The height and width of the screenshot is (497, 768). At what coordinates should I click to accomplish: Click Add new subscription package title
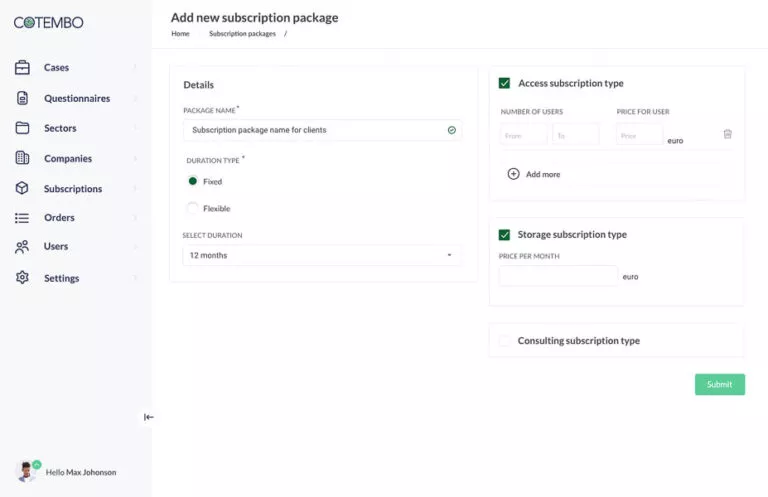click(254, 18)
